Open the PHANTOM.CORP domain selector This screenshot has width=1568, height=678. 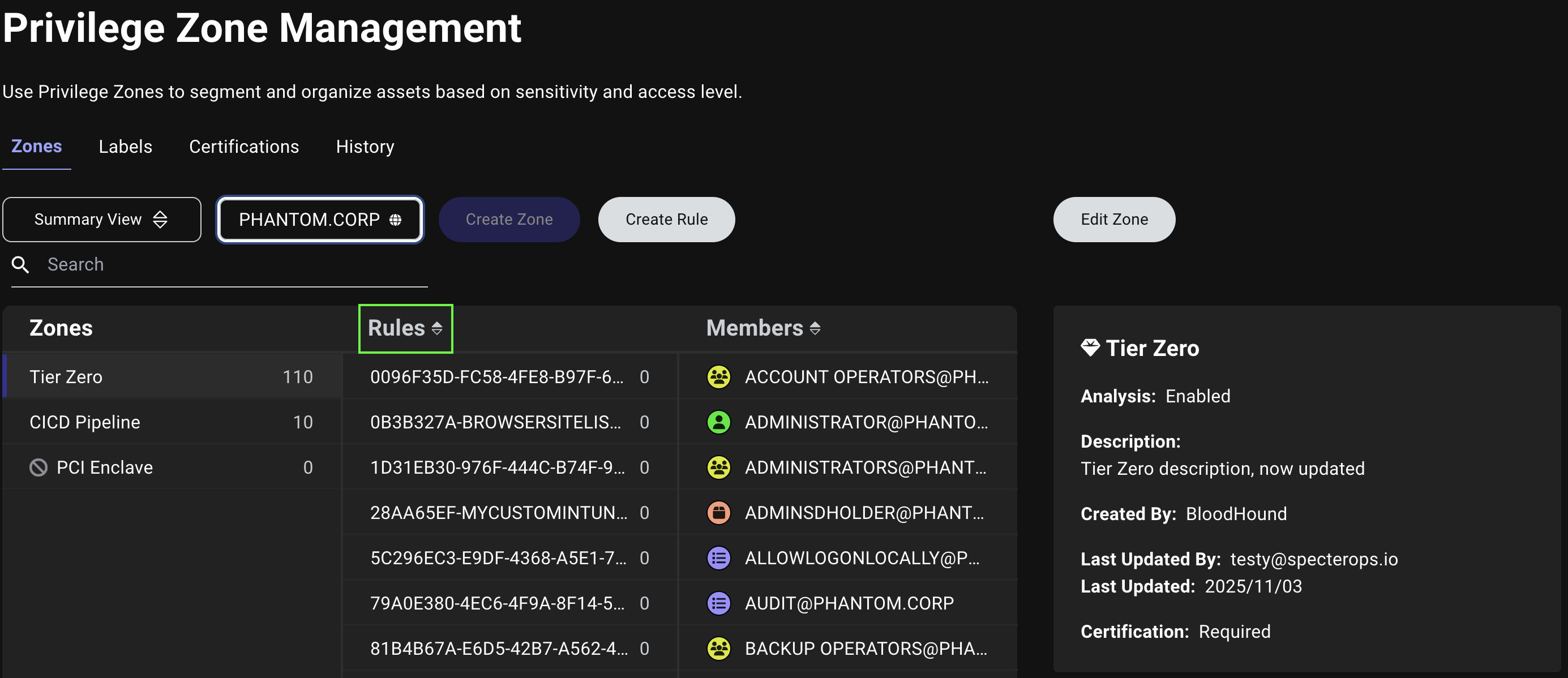point(320,220)
